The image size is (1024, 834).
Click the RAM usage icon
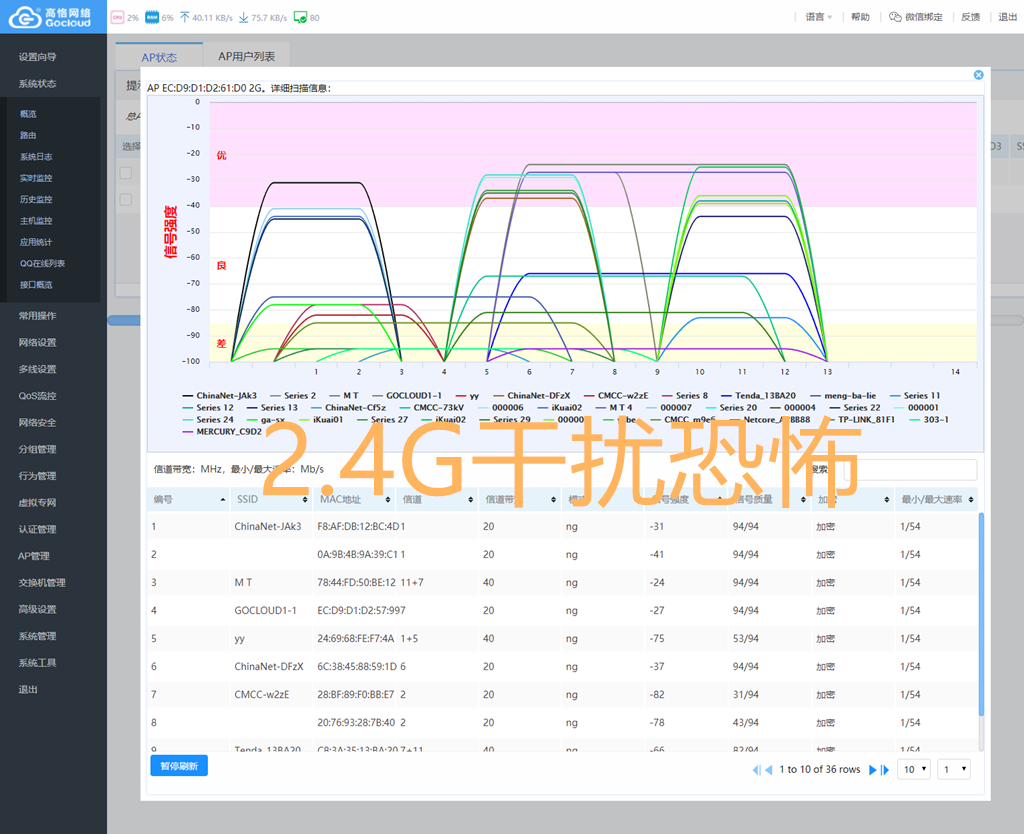(152, 18)
